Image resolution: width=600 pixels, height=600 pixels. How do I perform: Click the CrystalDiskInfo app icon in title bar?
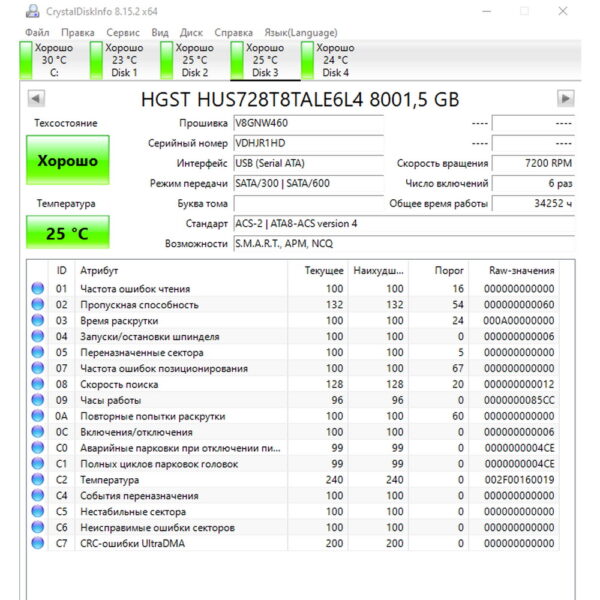click(33, 11)
